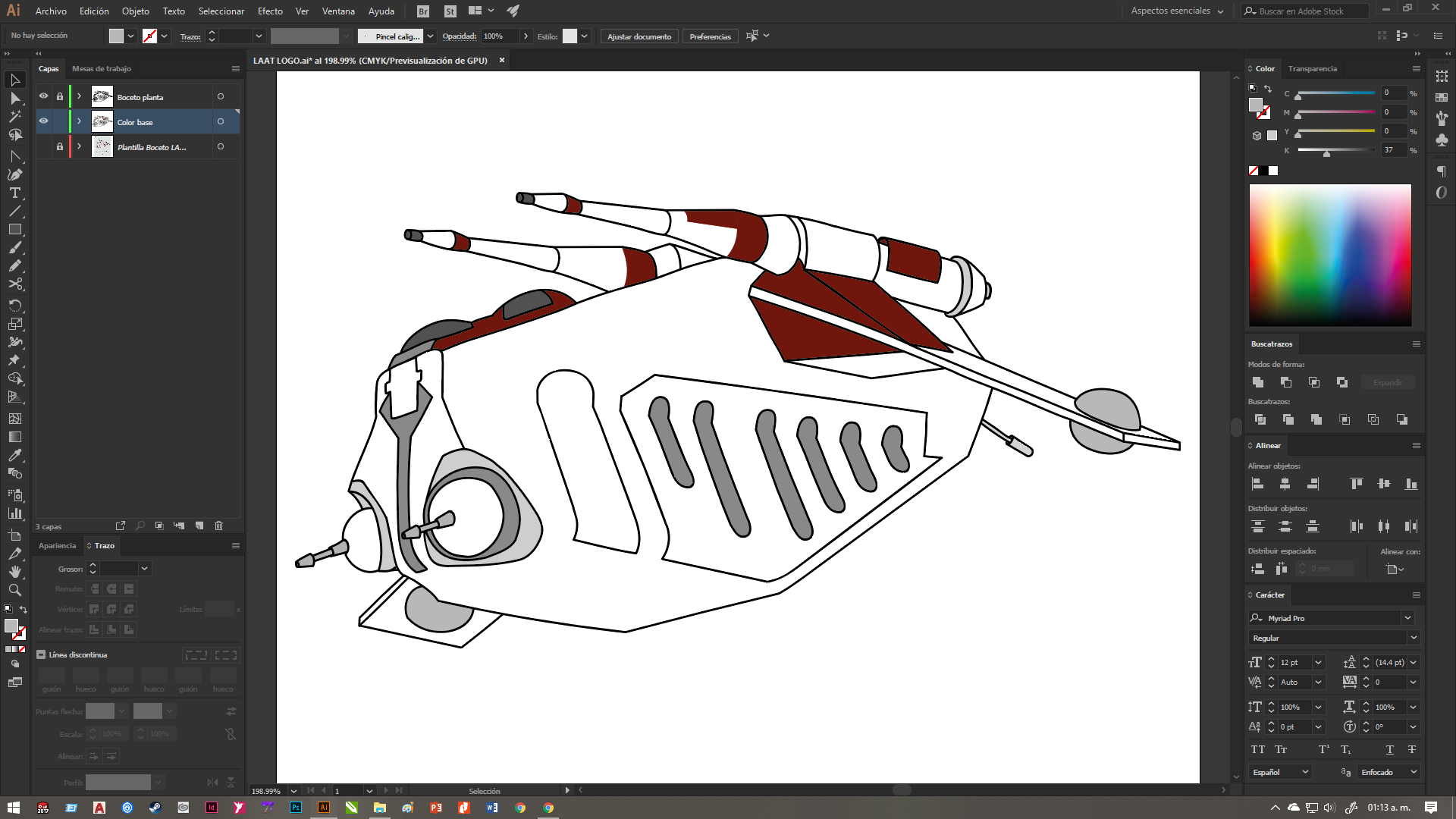Image resolution: width=1456 pixels, height=819 pixels.
Task: Select the Zoom tool
Action: 14,590
